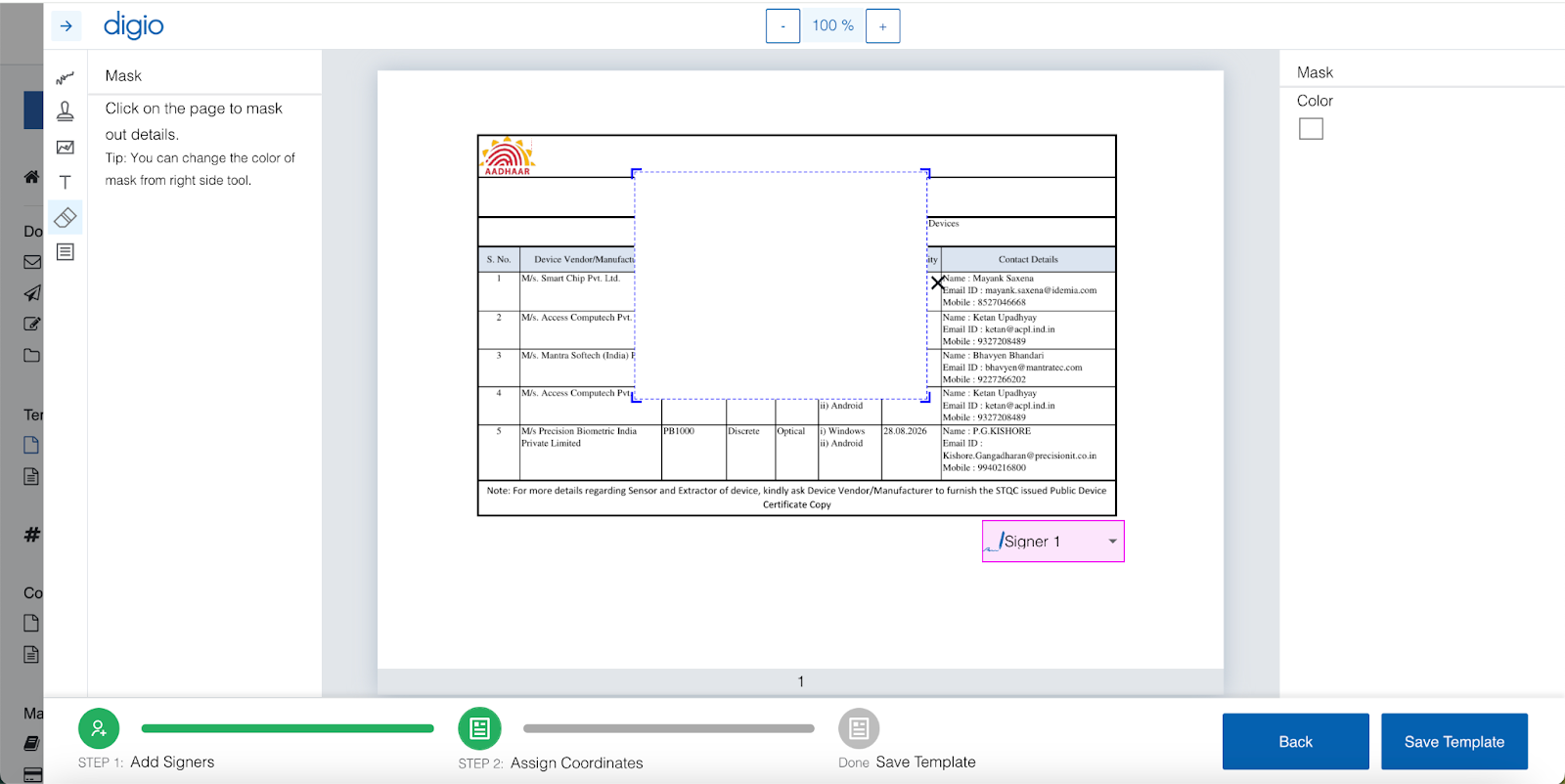
Task: Click the step two gray progress bar
Action: pyautogui.click(x=669, y=728)
